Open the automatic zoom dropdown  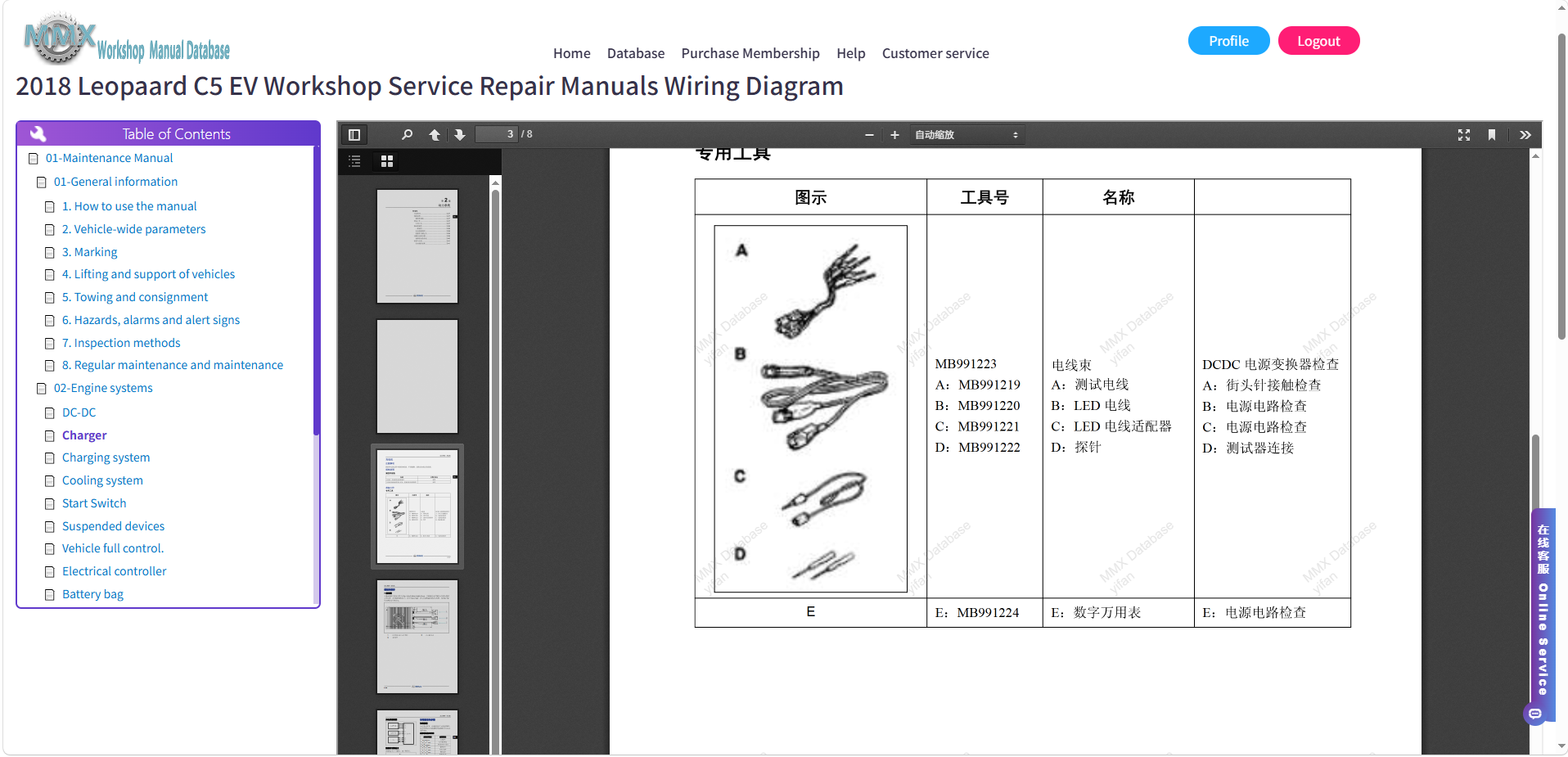point(966,135)
